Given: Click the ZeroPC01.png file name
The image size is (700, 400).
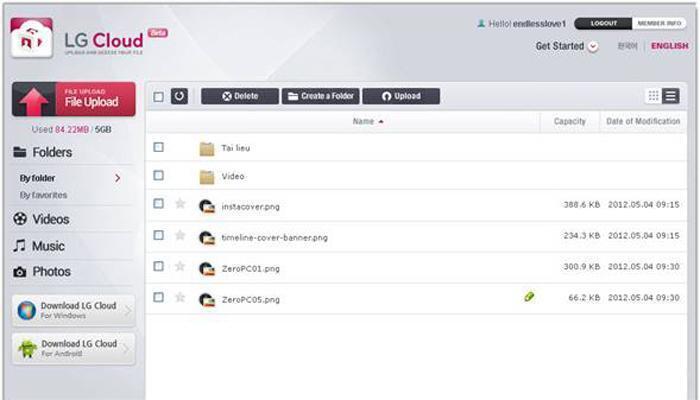Looking at the screenshot, I should coord(250,269).
